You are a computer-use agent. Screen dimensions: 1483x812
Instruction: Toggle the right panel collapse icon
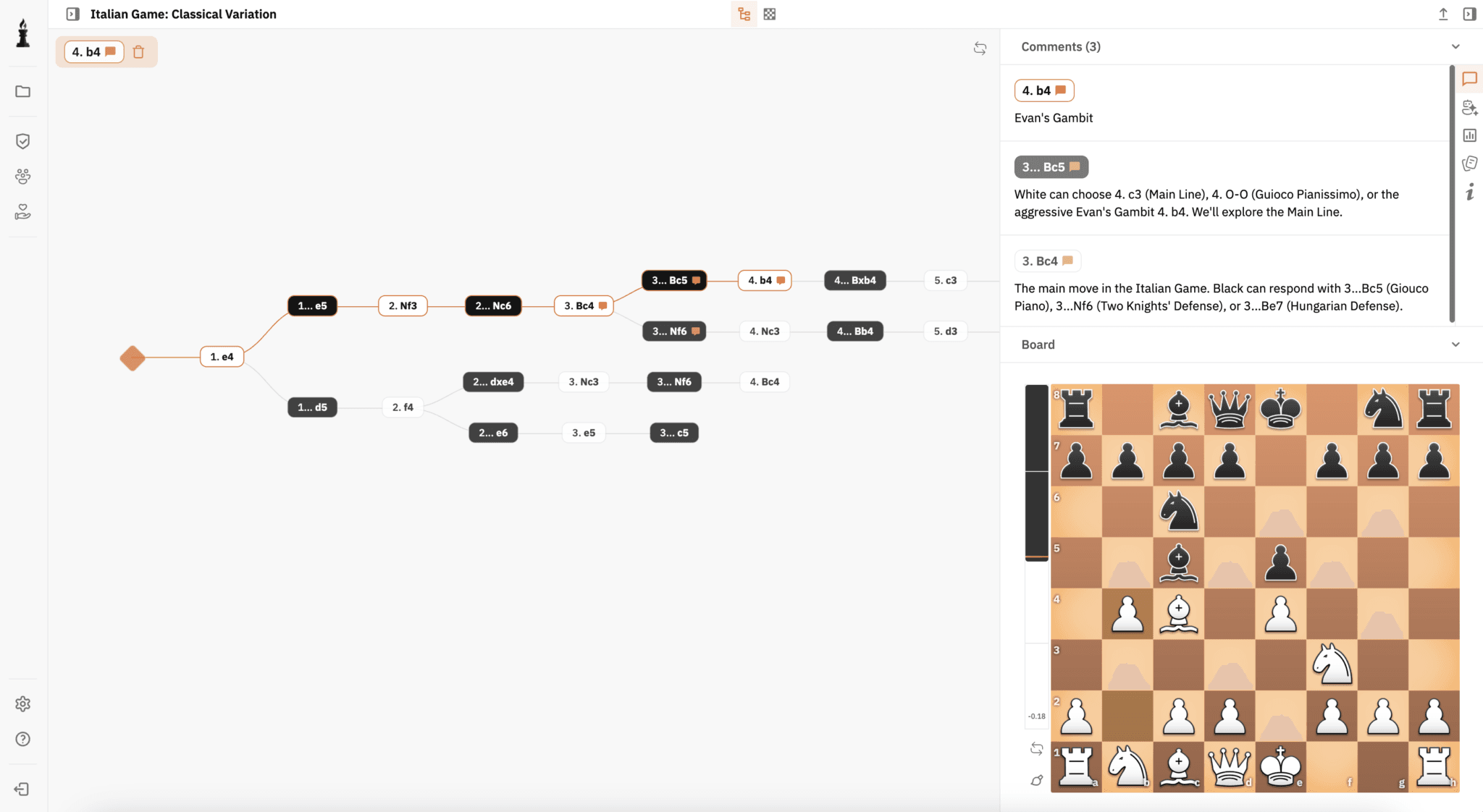1469,14
